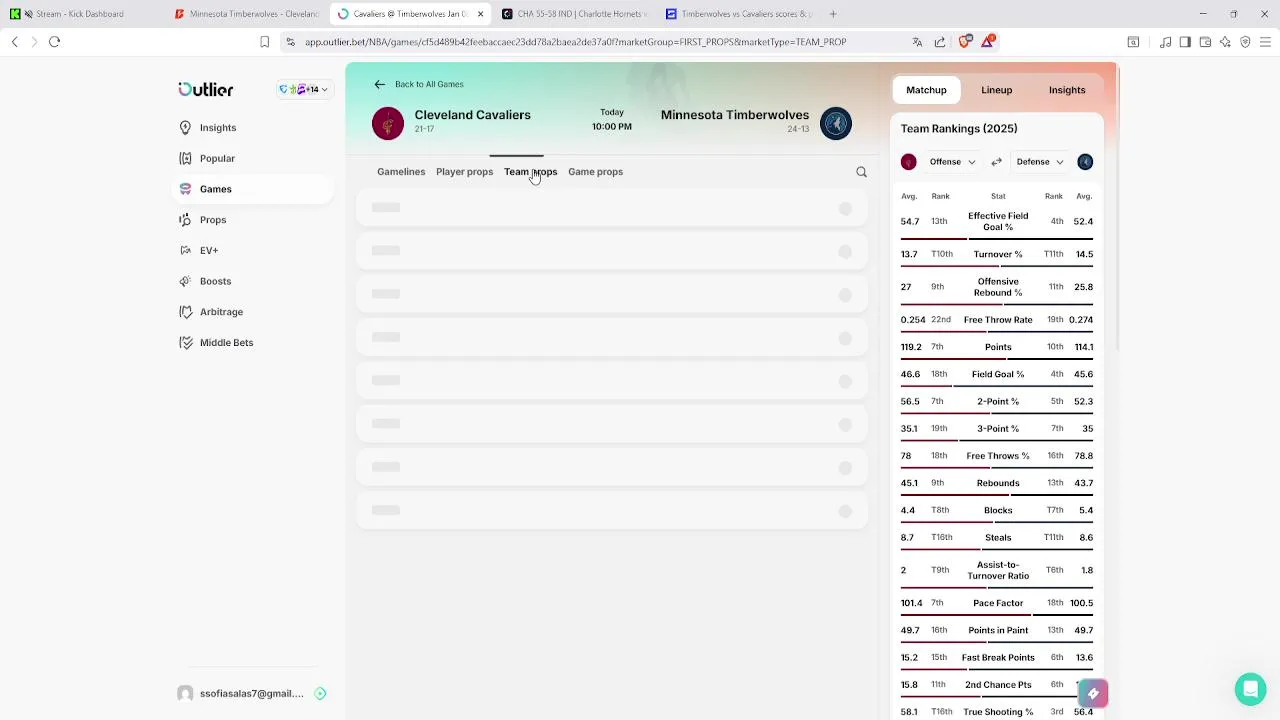Click the Points in Paint stat
The width and height of the screenshot is (1280, 720).
click(x=998, y=630)
